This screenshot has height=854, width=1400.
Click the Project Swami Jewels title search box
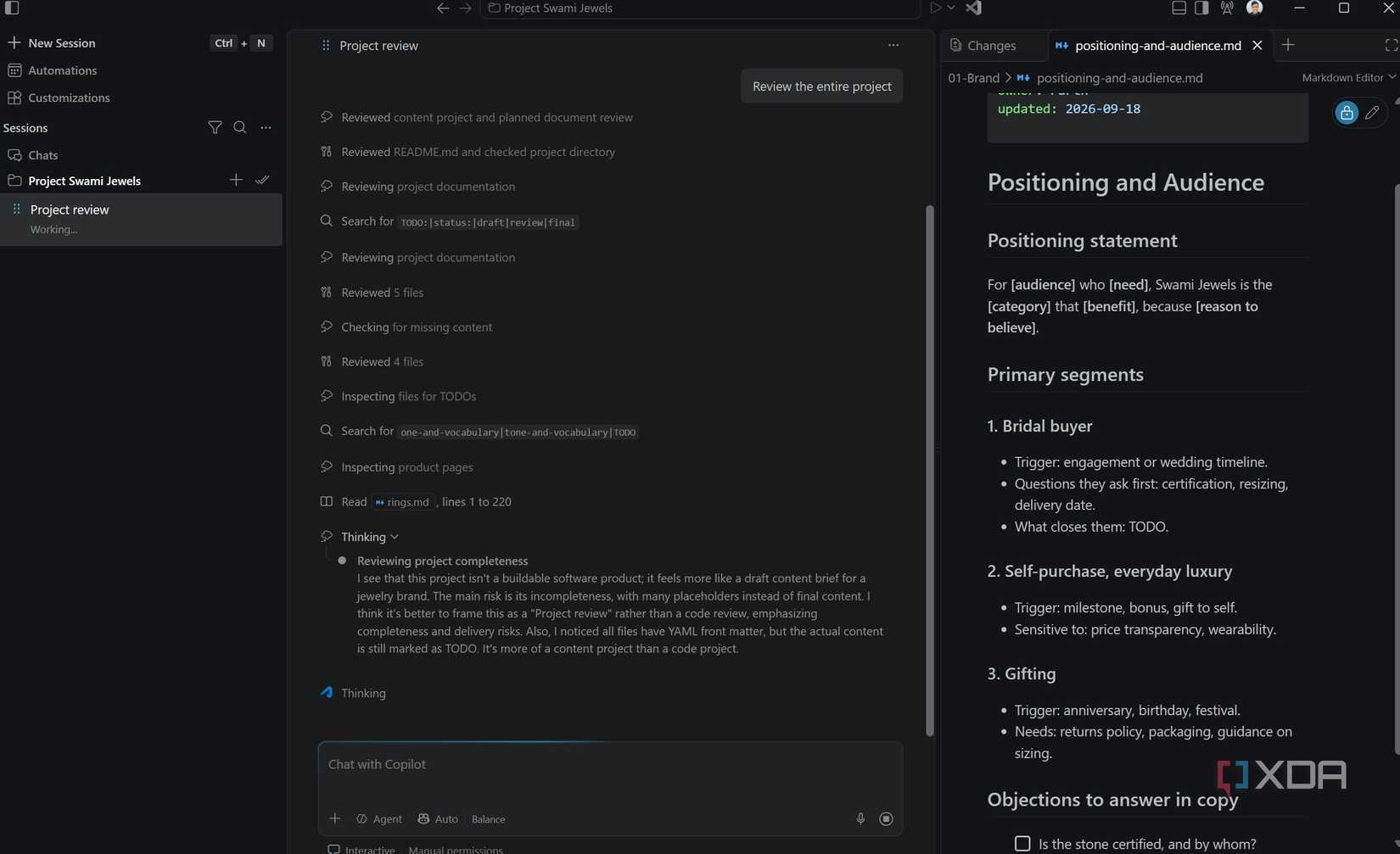700,8
